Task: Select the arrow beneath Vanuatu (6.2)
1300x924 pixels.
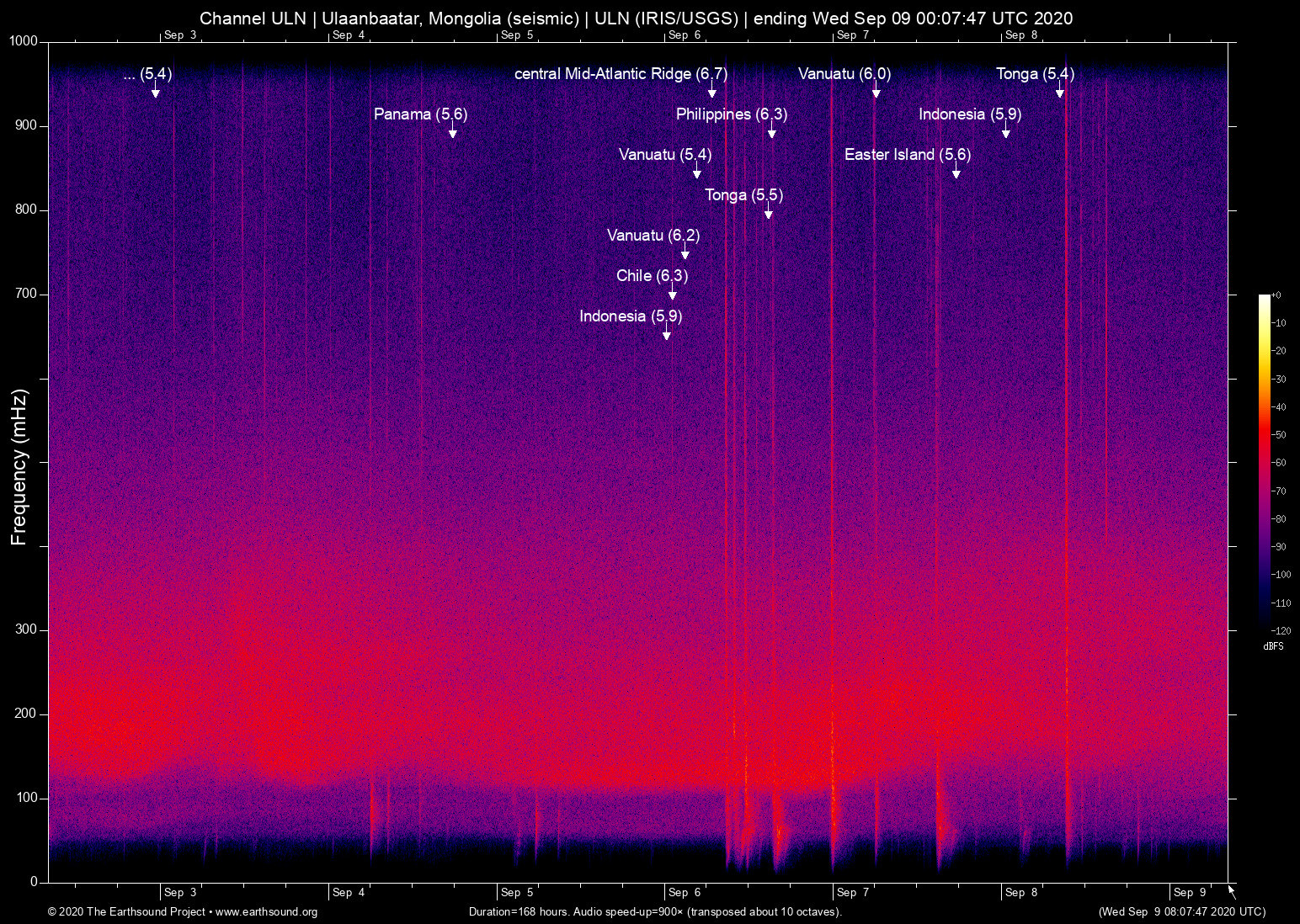Action: pos(685,253)
